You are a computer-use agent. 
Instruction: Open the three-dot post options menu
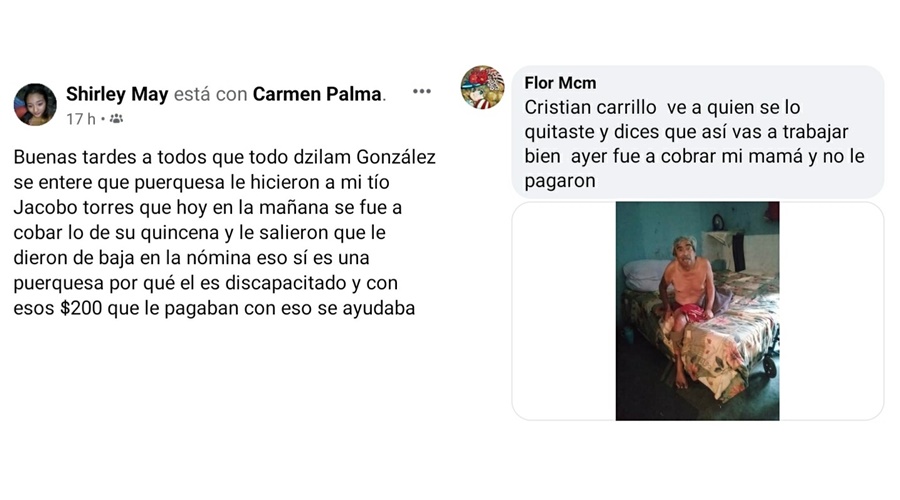coord(422,92)
